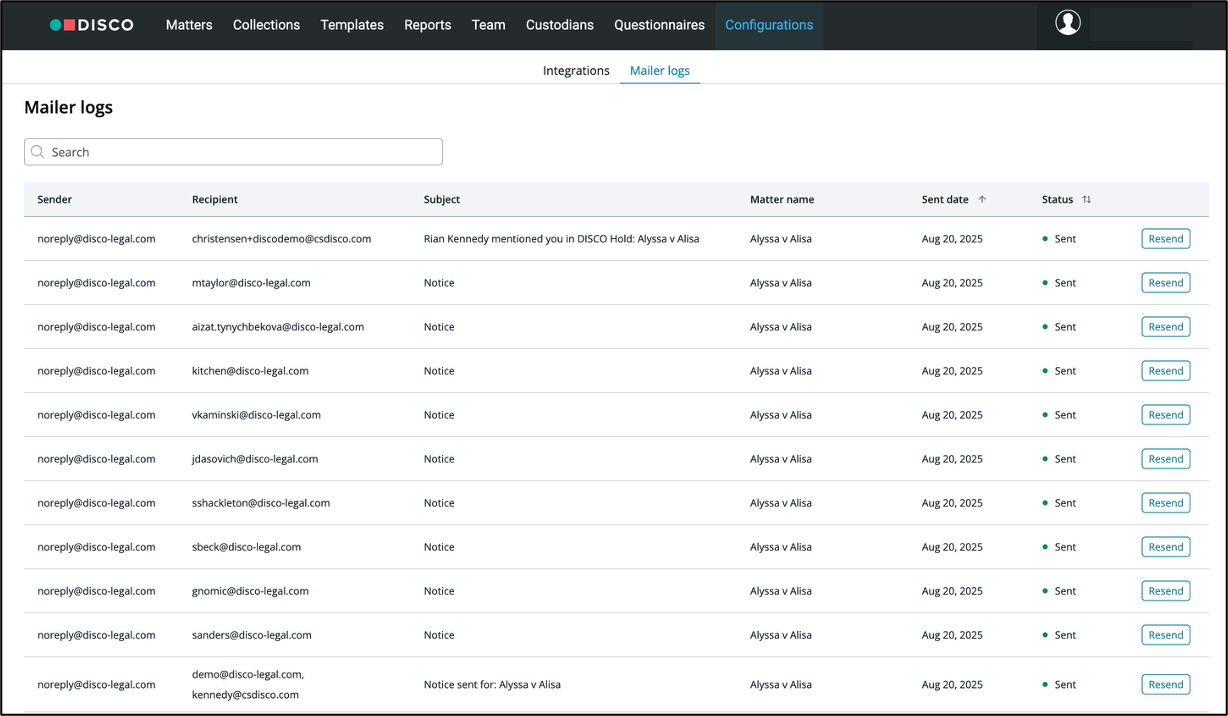1228x716 pixels.
Task: Navigate to Reports
Action: [427, 25]
